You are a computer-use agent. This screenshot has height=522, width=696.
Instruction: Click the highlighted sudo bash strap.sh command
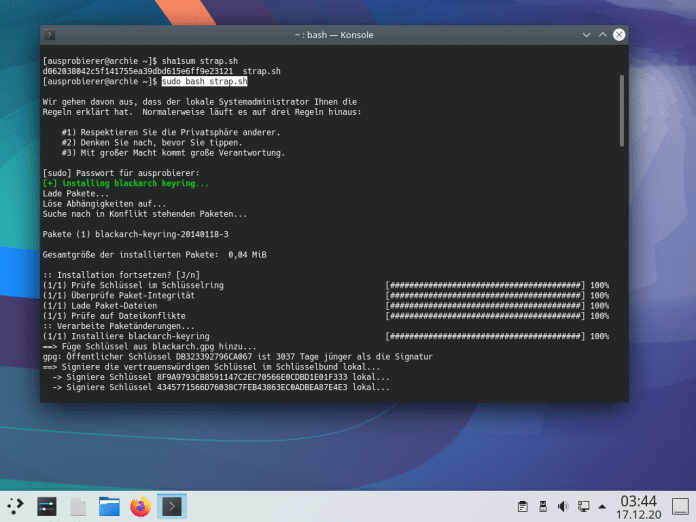pos(204,81)
